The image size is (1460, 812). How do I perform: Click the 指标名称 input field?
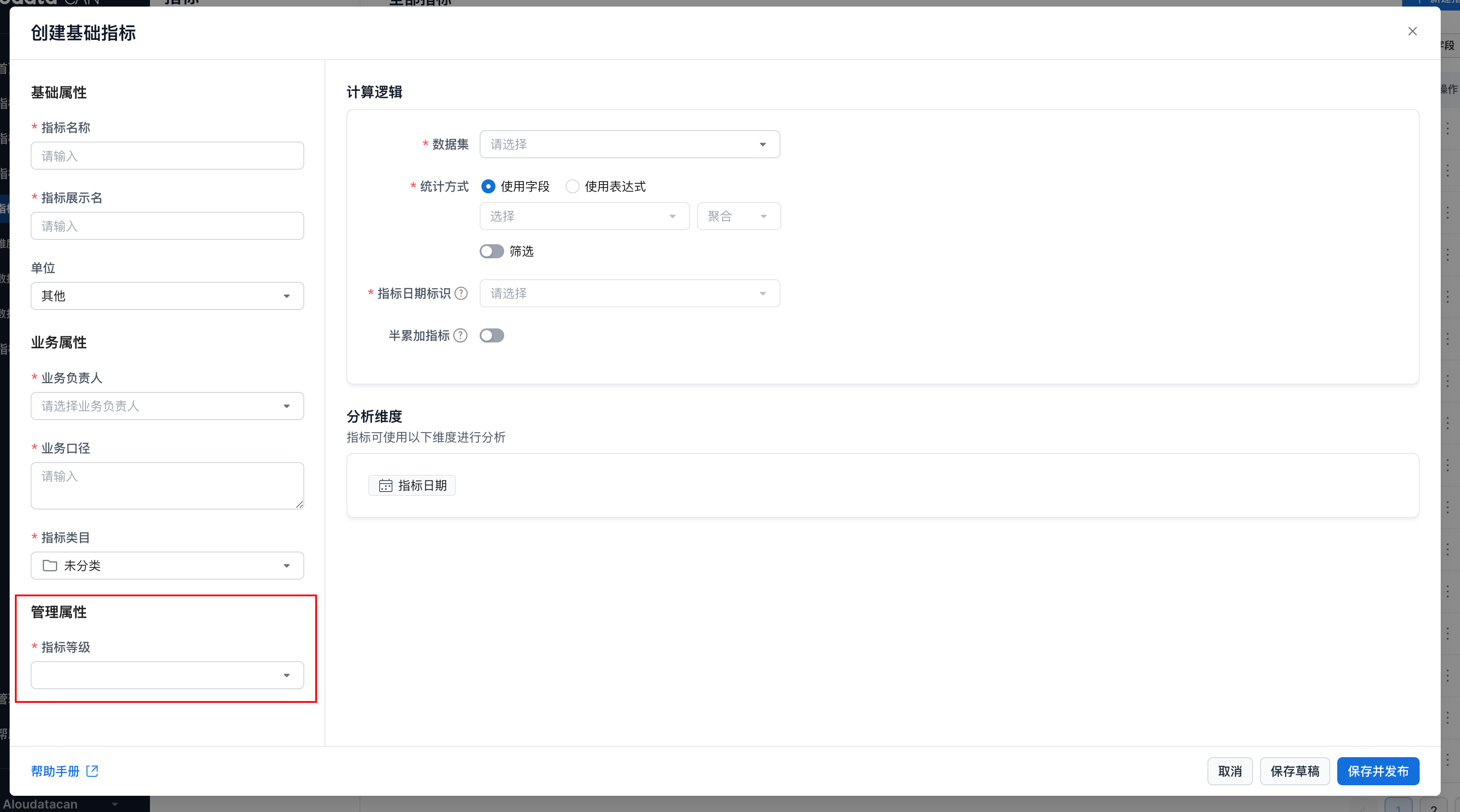(167, 156)
